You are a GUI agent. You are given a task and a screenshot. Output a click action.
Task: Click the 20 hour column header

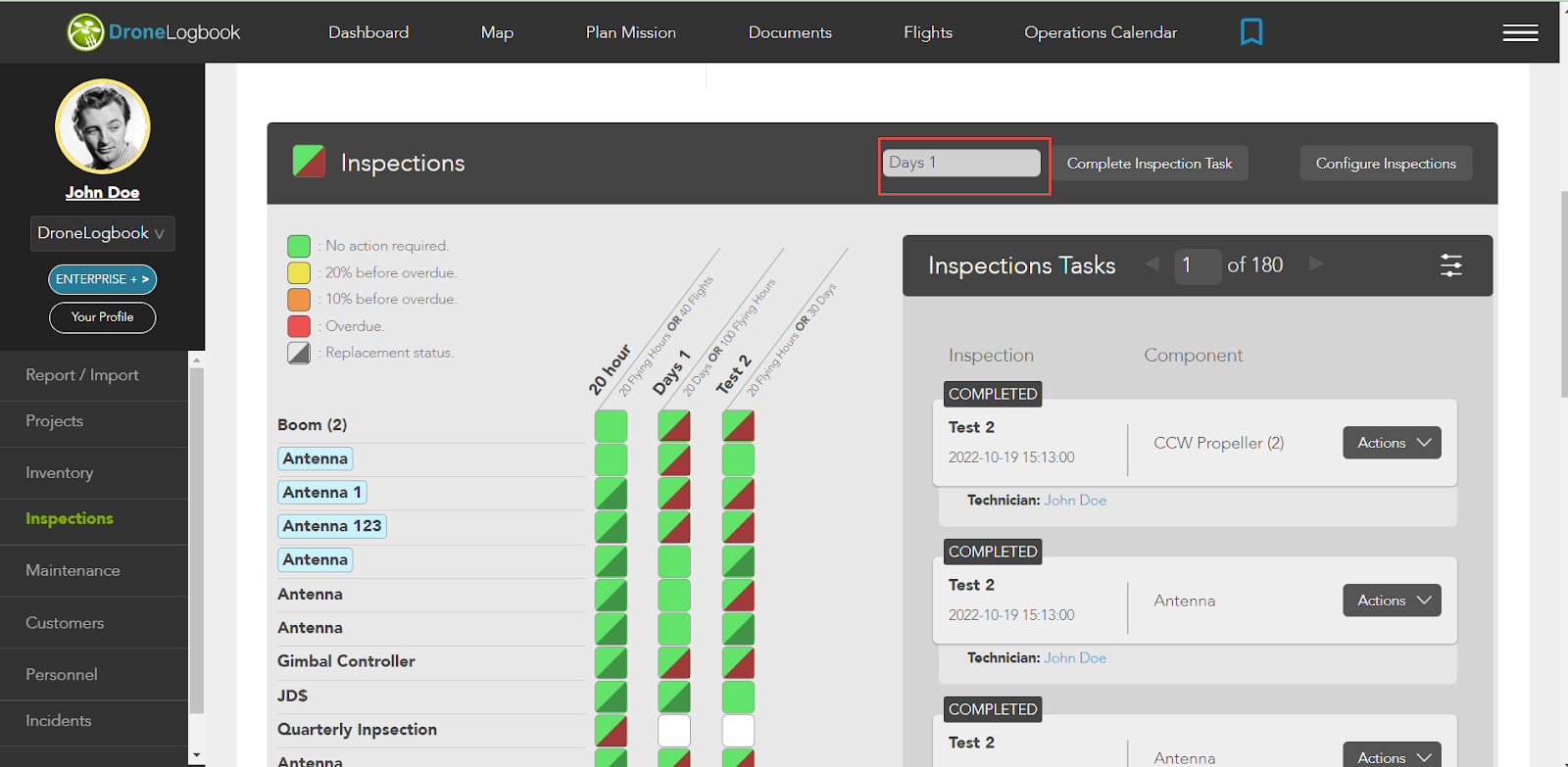pos(609,370)
